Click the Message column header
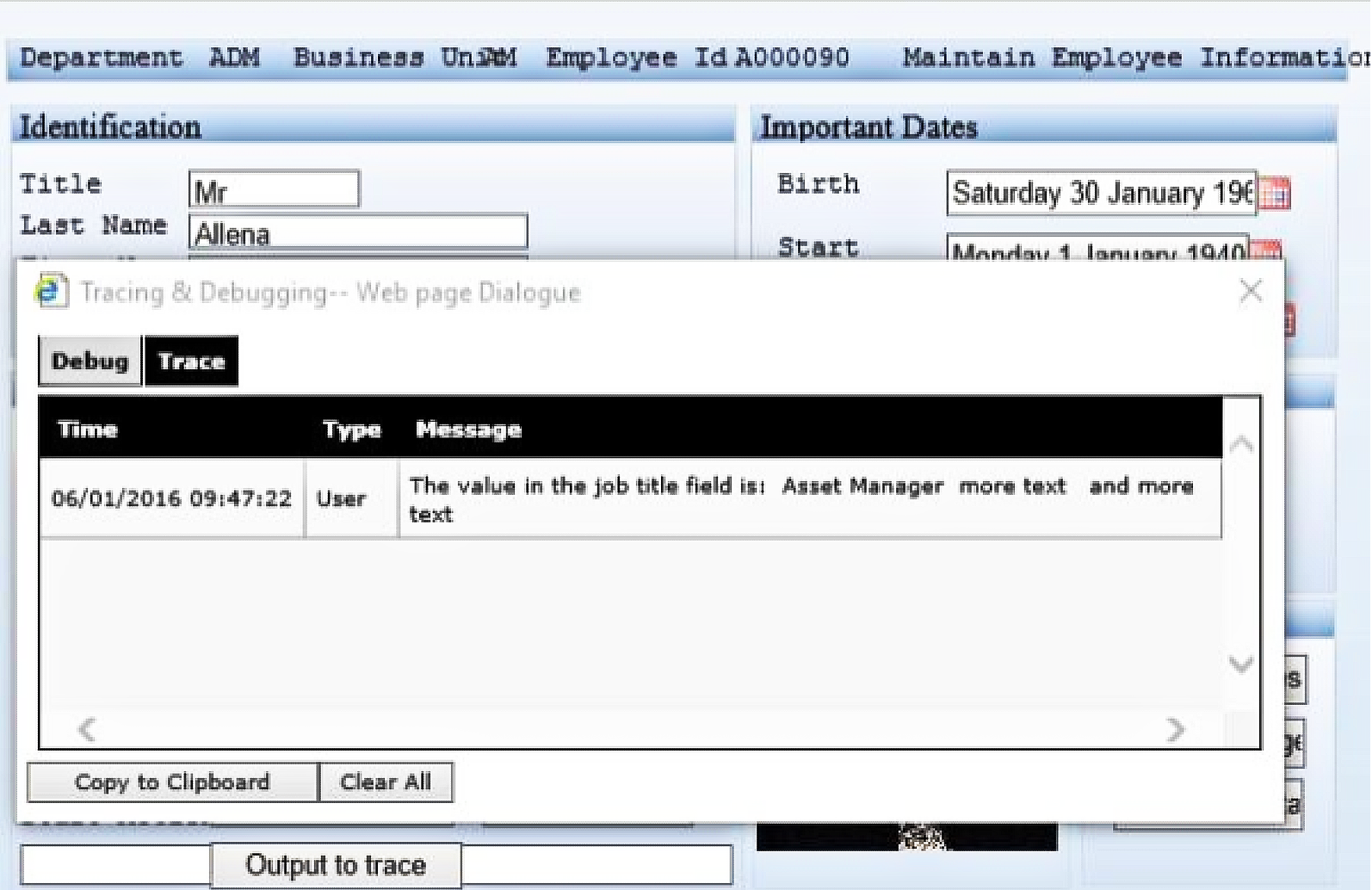Image resolution: width=1372 pixels, height=890 pixels. pyautogui.click(x=468, y=429)
